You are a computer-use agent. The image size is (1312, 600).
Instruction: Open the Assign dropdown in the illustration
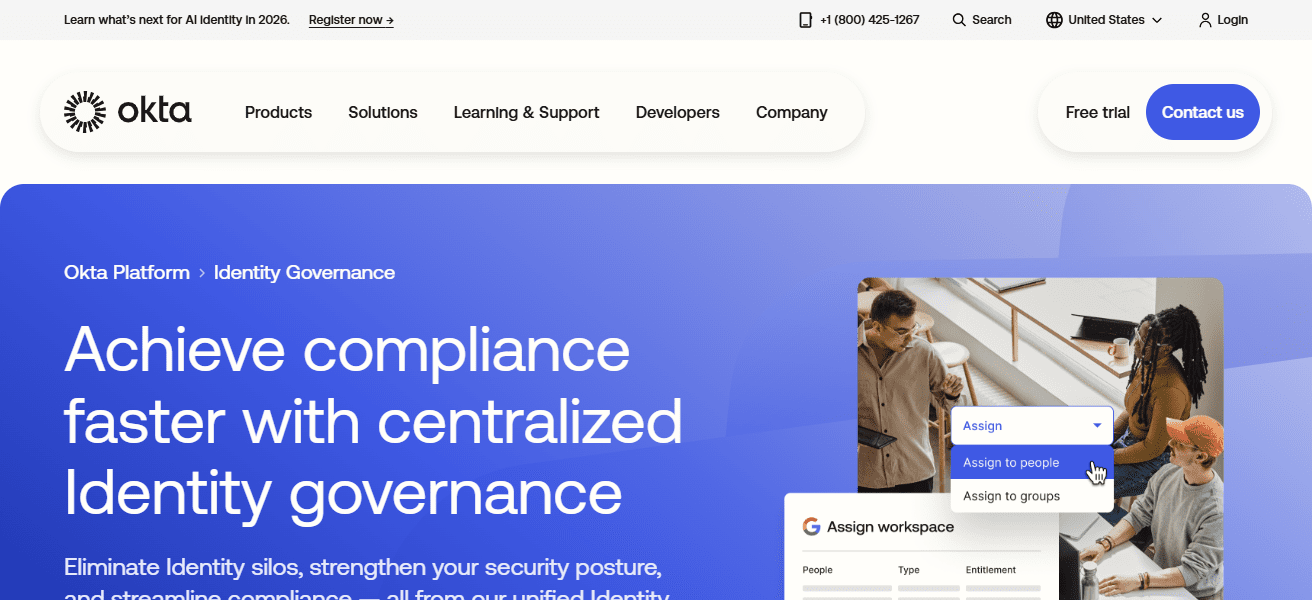[1032, 426]
